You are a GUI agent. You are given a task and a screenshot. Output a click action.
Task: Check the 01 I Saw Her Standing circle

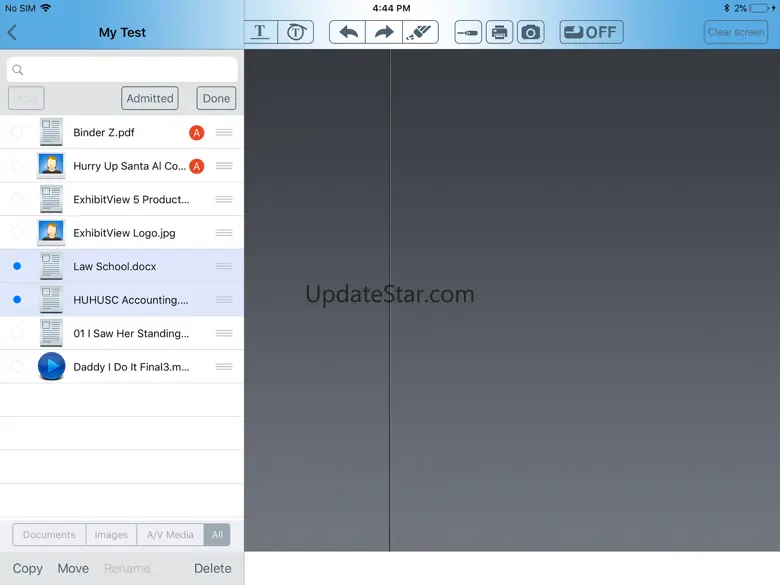[x=17, y=333]
